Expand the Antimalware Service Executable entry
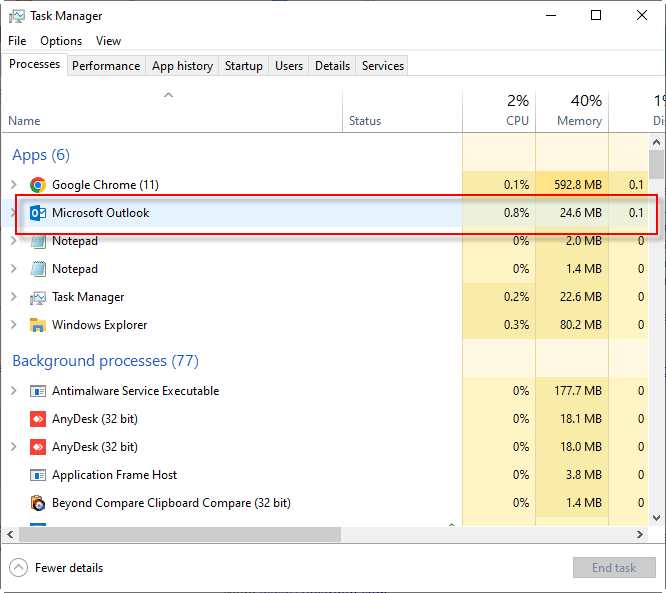666x593 pixels. (14, 390)
